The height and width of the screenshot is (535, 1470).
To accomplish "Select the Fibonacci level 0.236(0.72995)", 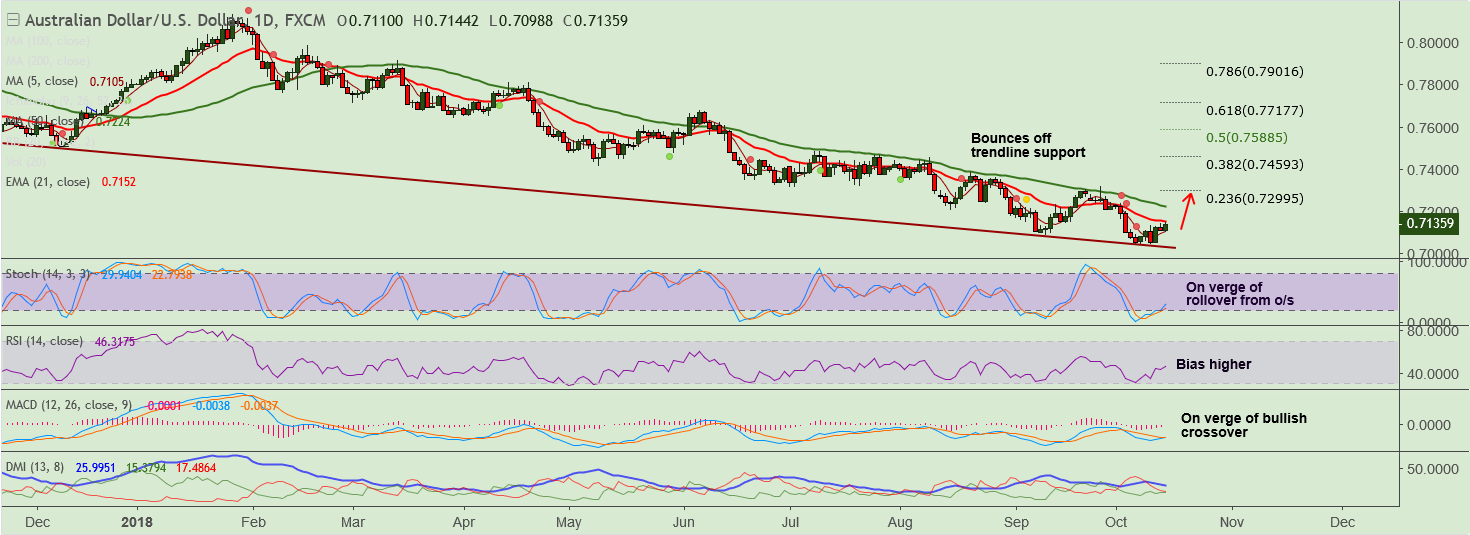I will 1255,198.
